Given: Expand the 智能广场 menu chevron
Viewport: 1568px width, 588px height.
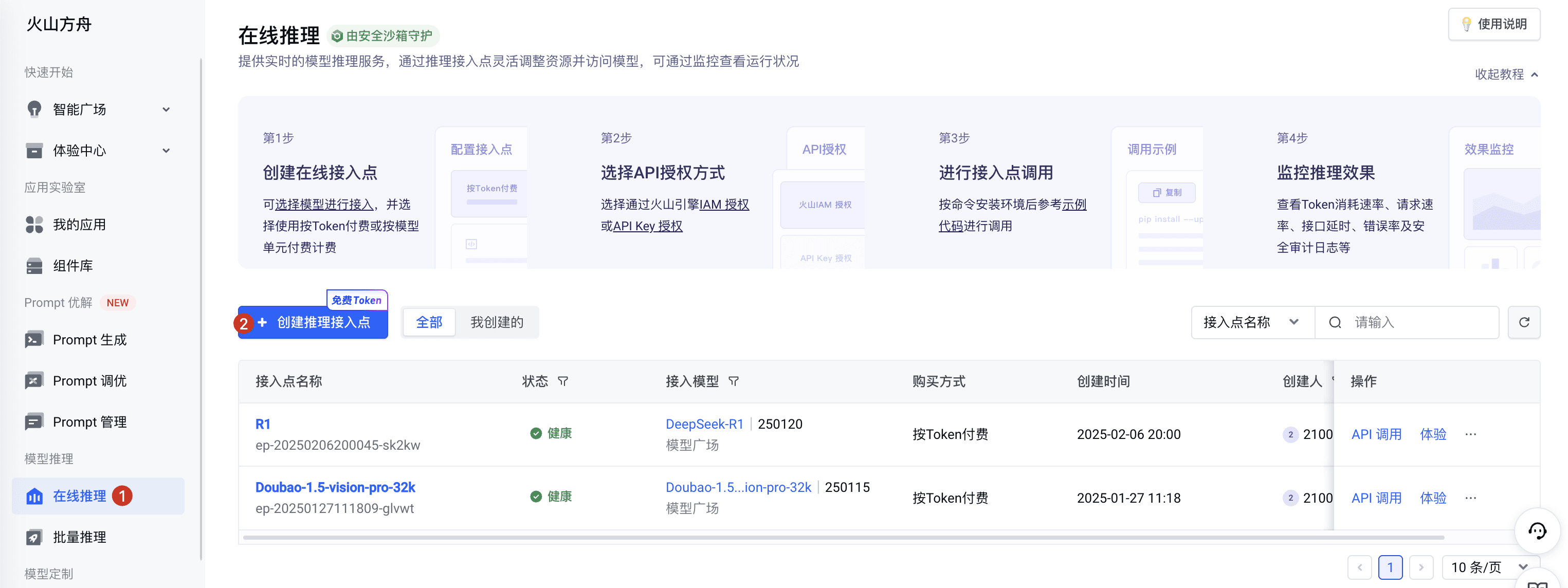Looking at the screenshot, I should pos(166,109).
